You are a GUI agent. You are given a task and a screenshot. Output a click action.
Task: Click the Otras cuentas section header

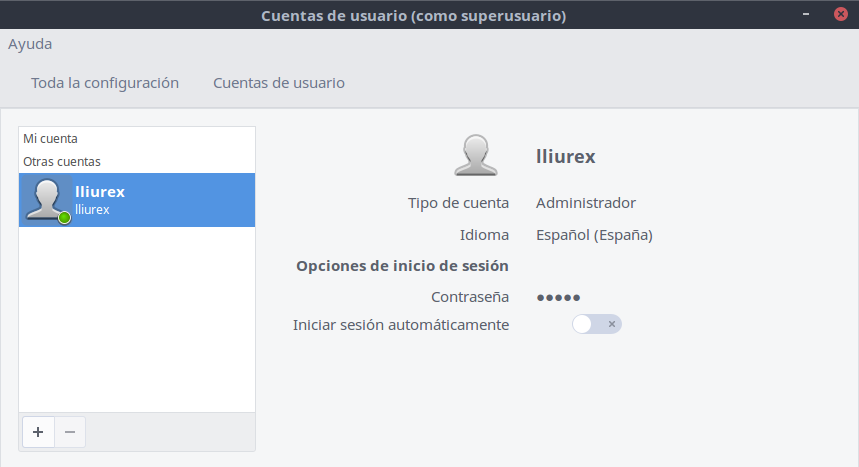click(x=62, y=161)
